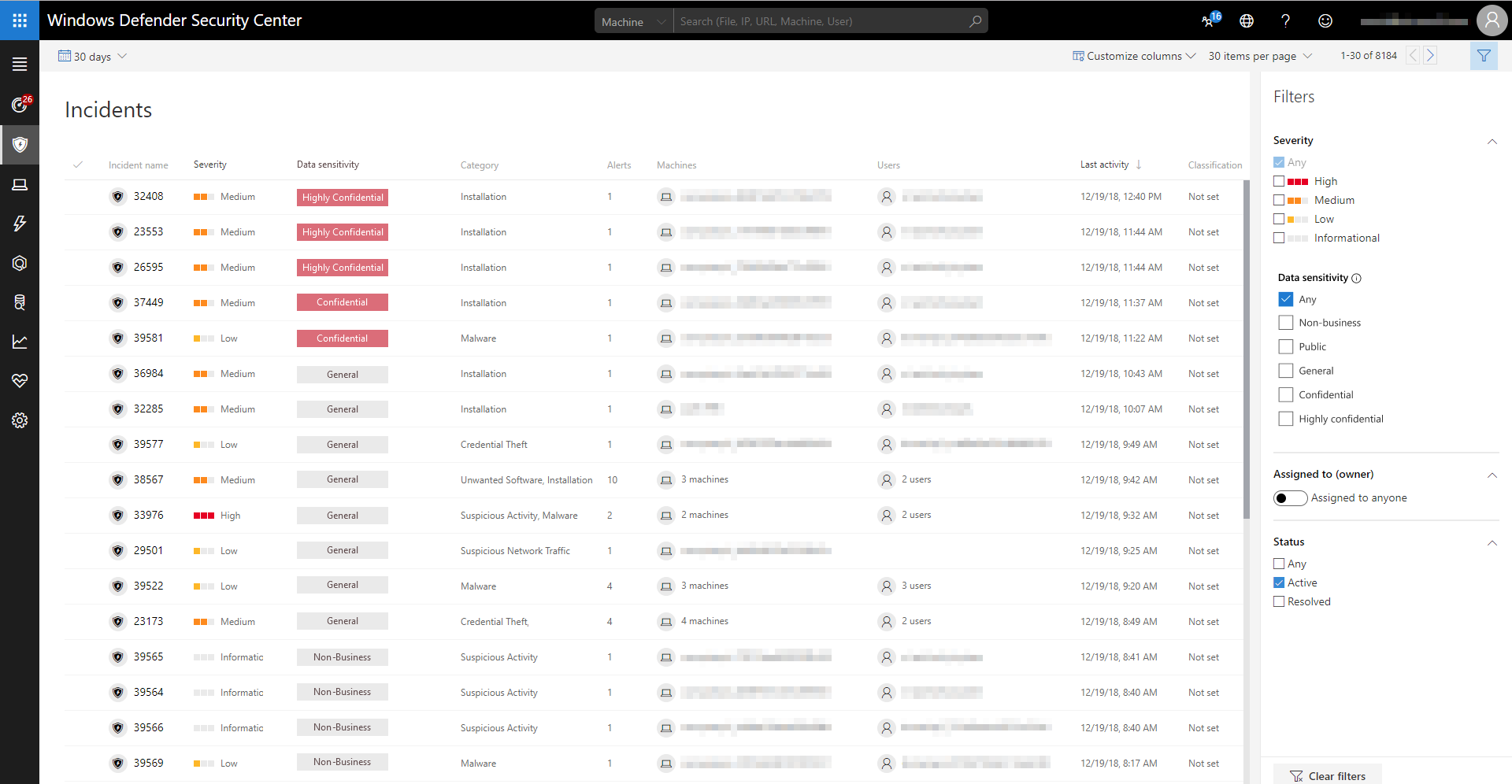
Task: Check the High severity filter
Action: pos(1279,180)
